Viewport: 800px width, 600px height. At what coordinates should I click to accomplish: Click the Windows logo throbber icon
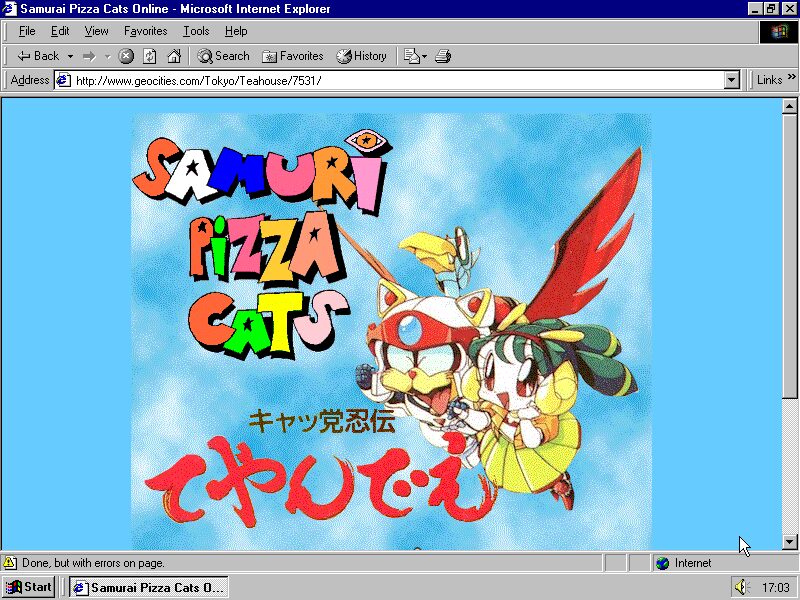(779, 32)
